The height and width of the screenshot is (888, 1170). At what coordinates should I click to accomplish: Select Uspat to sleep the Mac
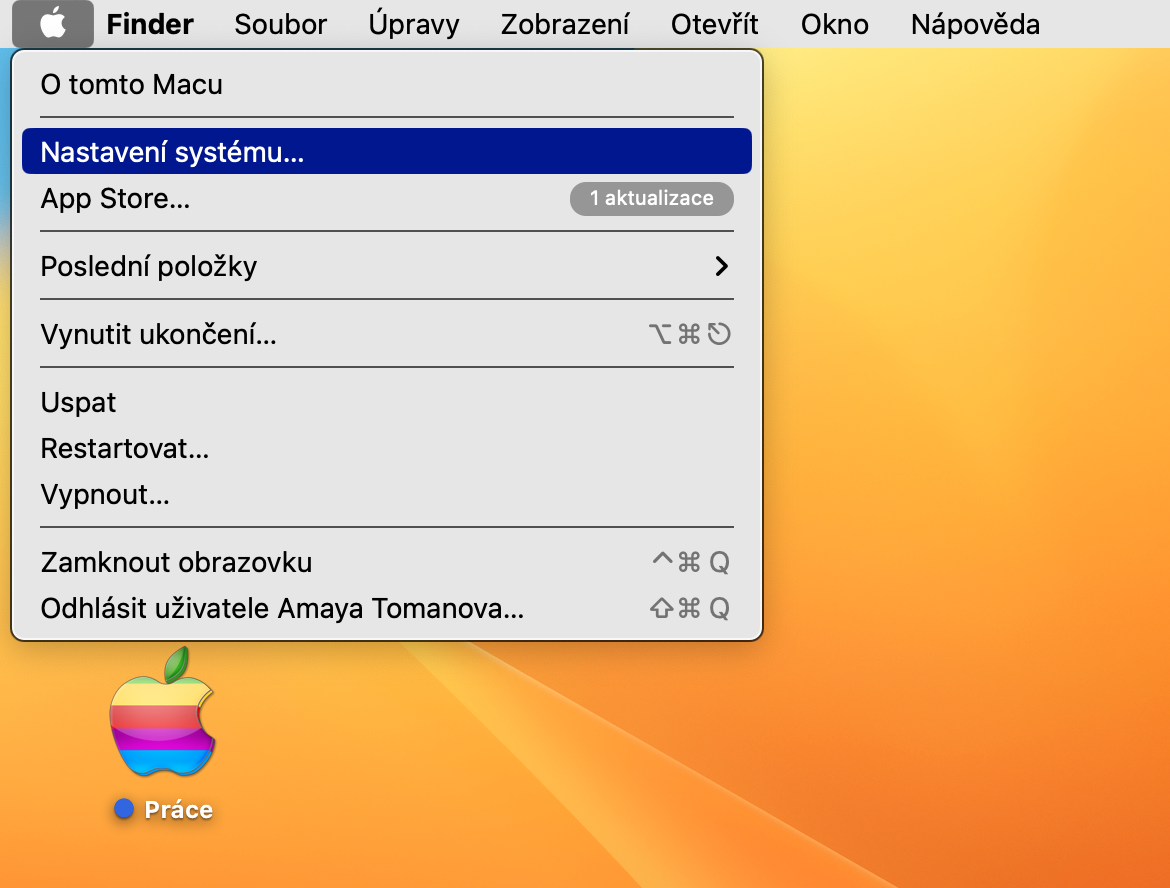pos(387,403)
